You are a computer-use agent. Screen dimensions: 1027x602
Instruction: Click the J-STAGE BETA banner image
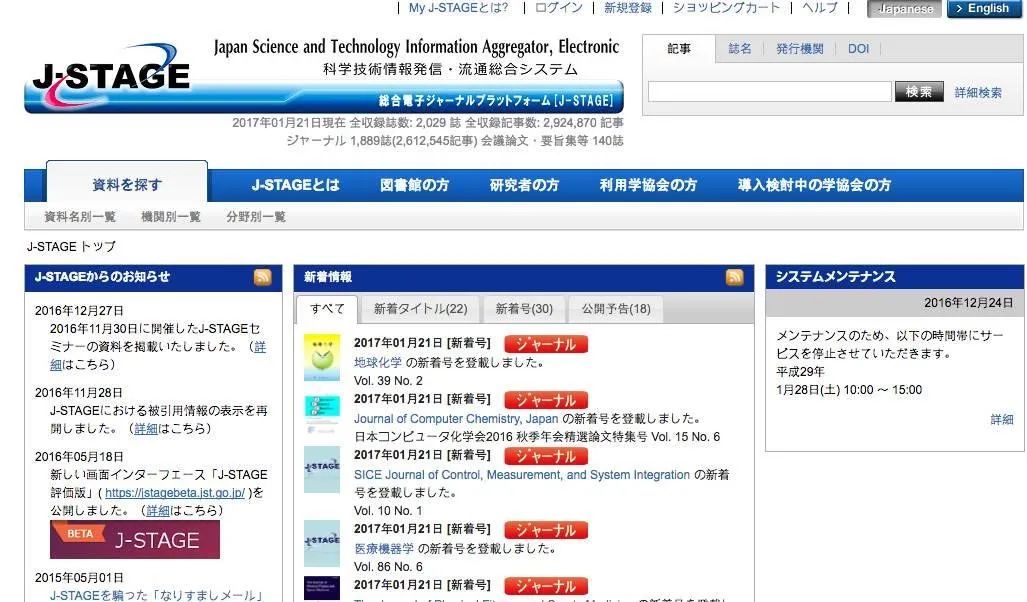135,539
